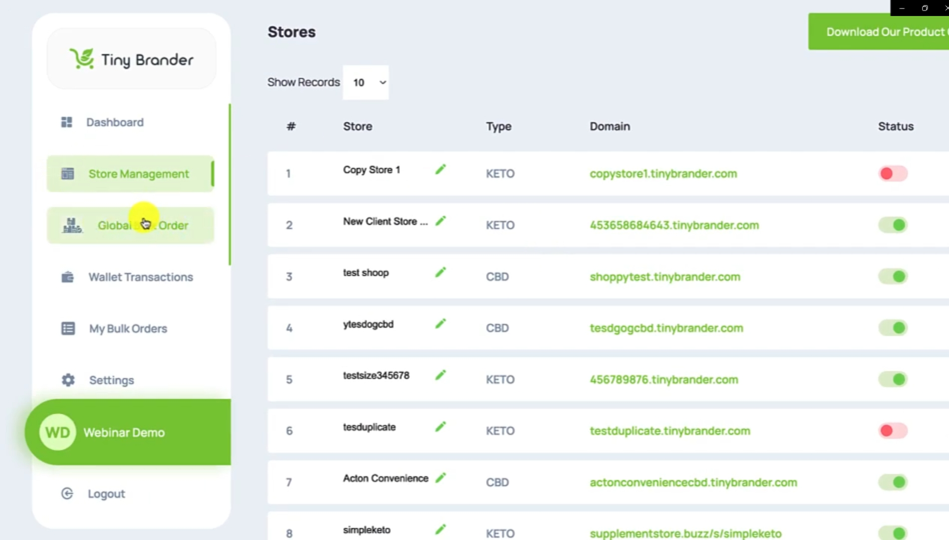Click CBD type in test shoop row
Screen dimensions: 949x540
point(497,277)
